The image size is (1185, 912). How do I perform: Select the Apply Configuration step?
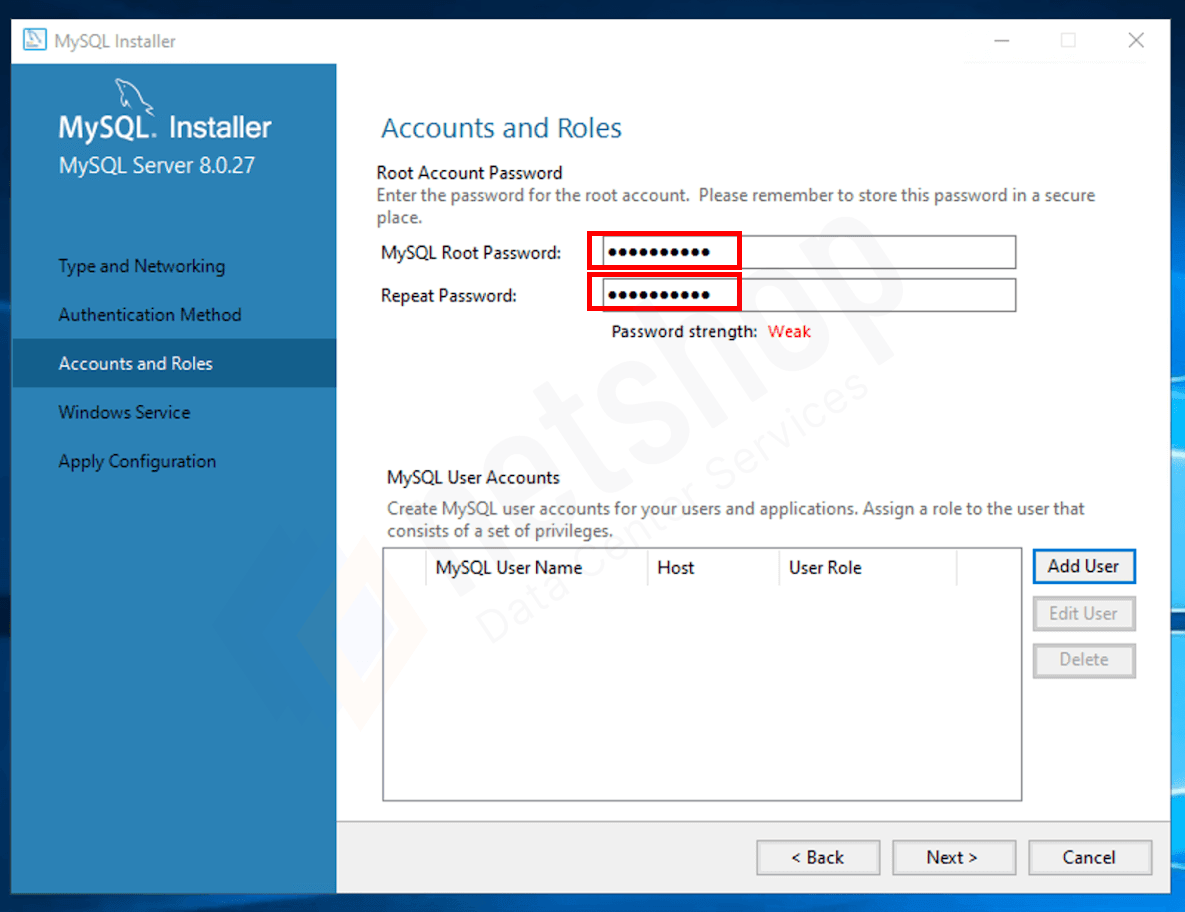(x=137, y=461)
